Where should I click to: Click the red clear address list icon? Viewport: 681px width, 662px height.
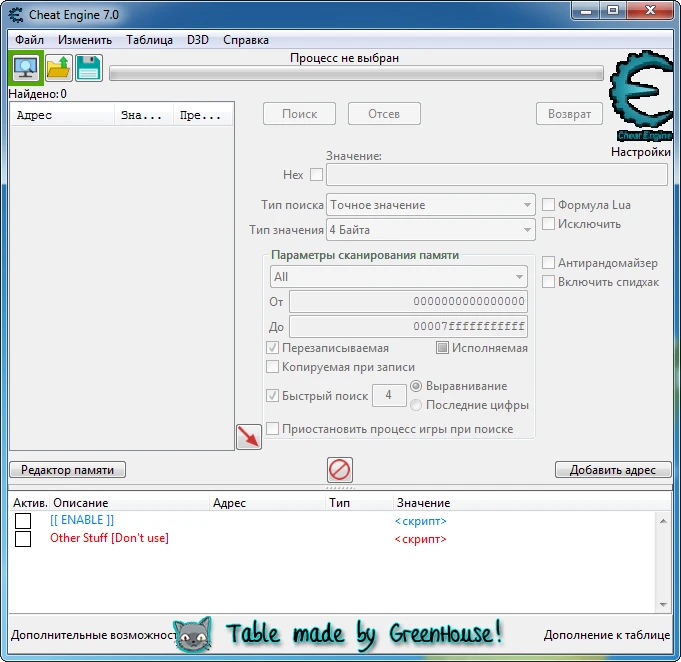coord(340,470)
